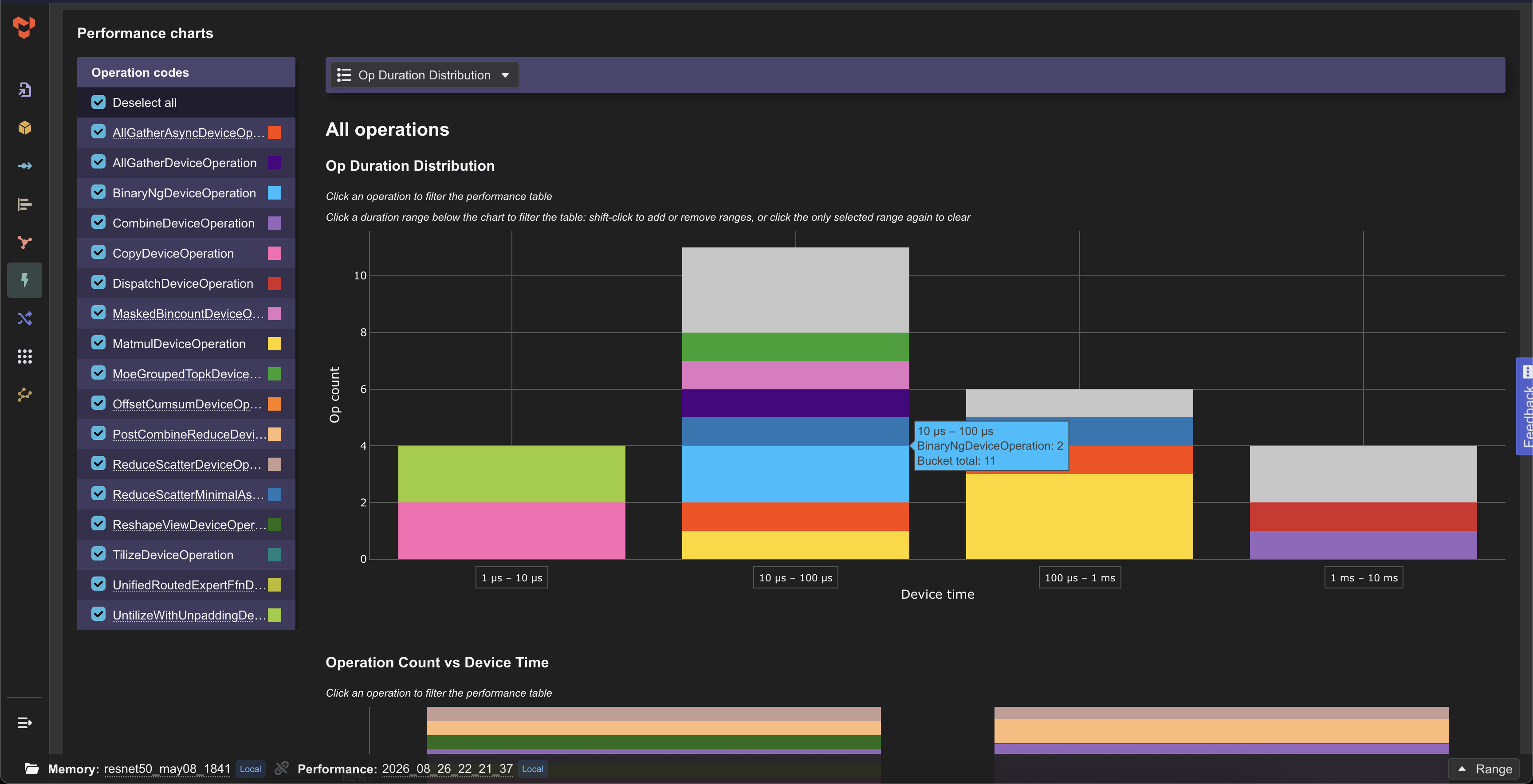Screen dimensions: 1533x784
Task: Click the Feedback tab icon
Action: (x=1527, y=372)
